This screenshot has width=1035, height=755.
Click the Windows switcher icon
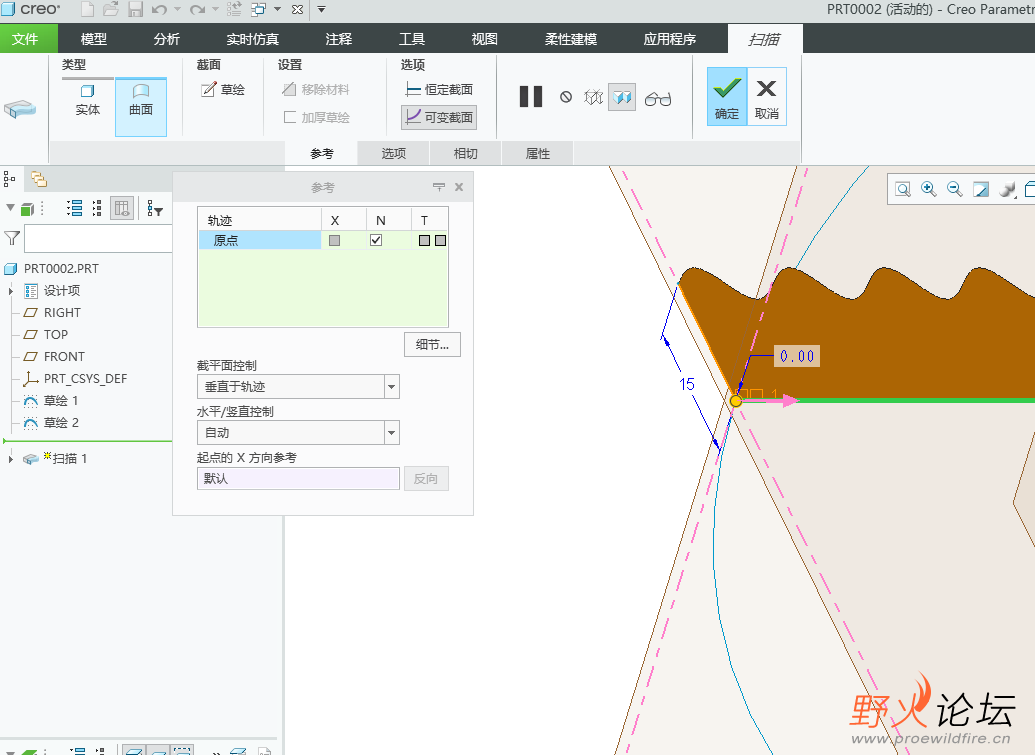[259, 9]
